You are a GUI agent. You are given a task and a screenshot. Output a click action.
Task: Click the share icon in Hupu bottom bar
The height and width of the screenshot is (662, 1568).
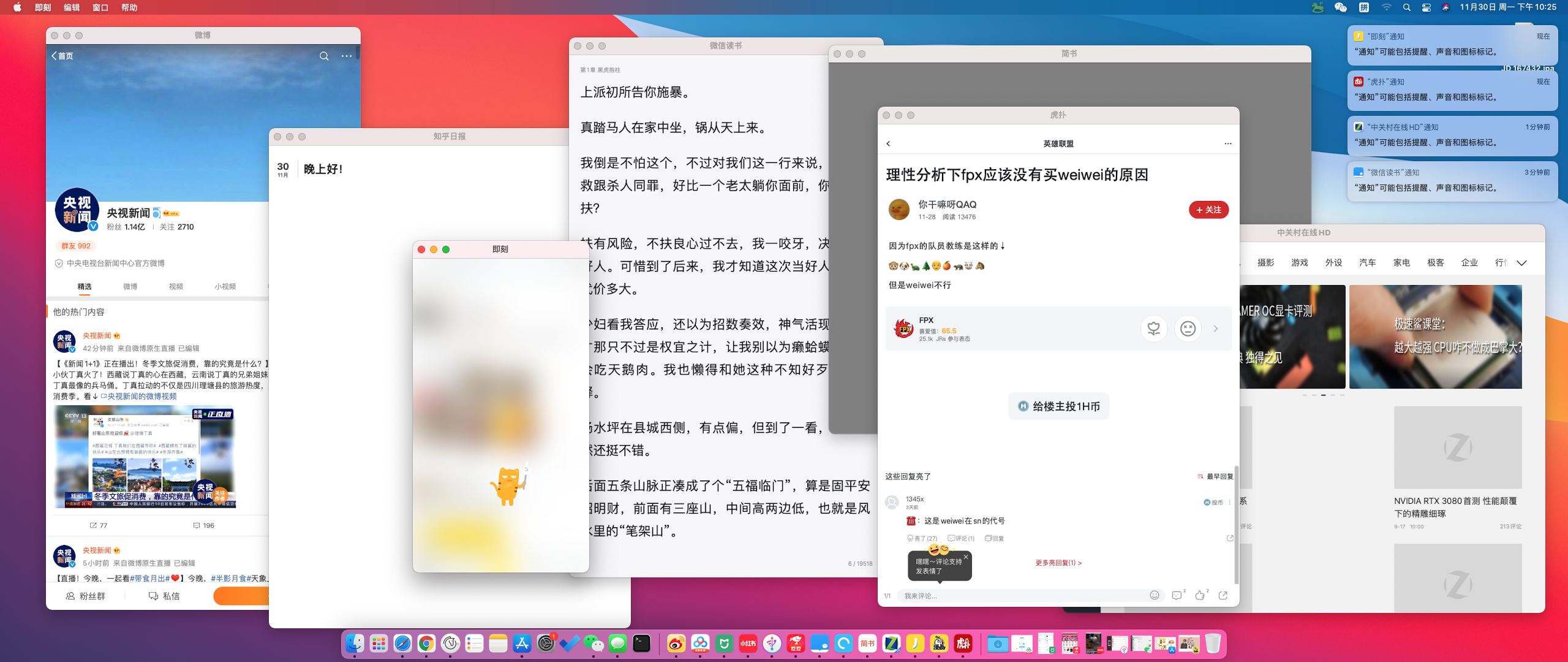[1223, 595]
